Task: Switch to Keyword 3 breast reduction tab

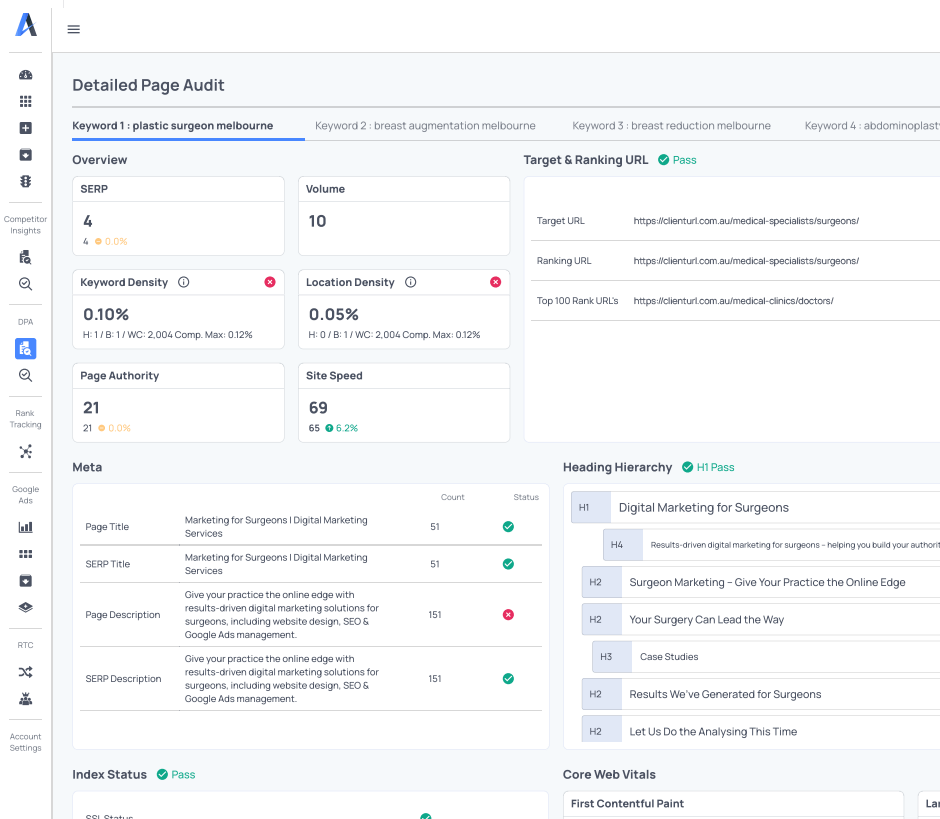Action: pos(671,126)
